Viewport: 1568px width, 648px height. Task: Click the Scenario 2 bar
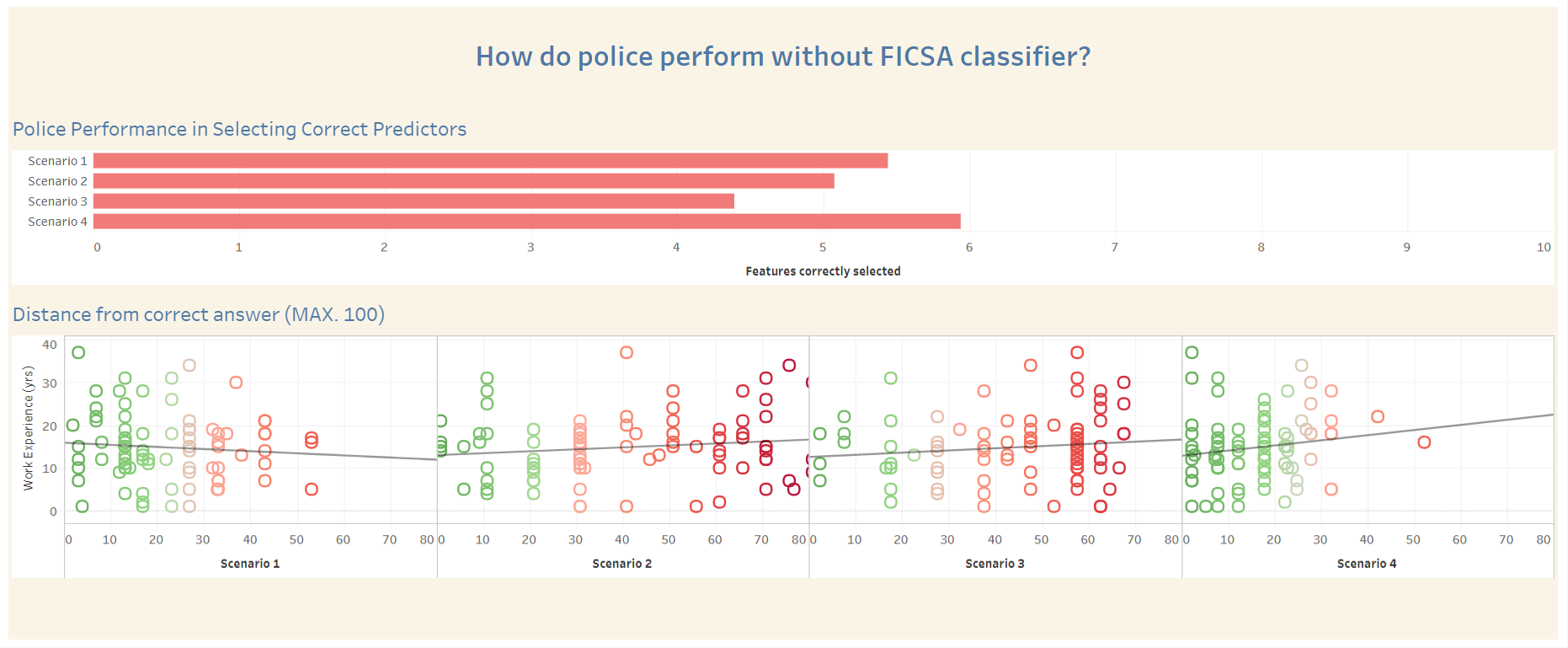[464, 181]
